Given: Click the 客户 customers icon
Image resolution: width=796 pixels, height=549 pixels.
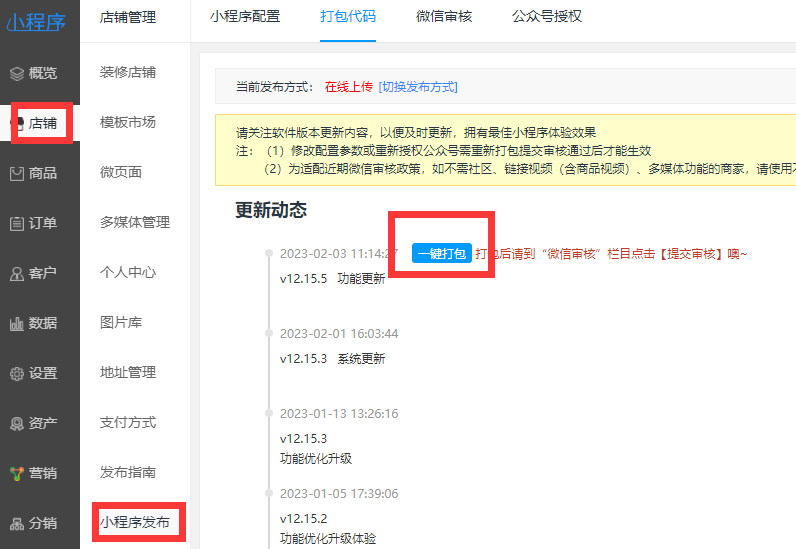Looking at the screenshot, I should [17, 273].
